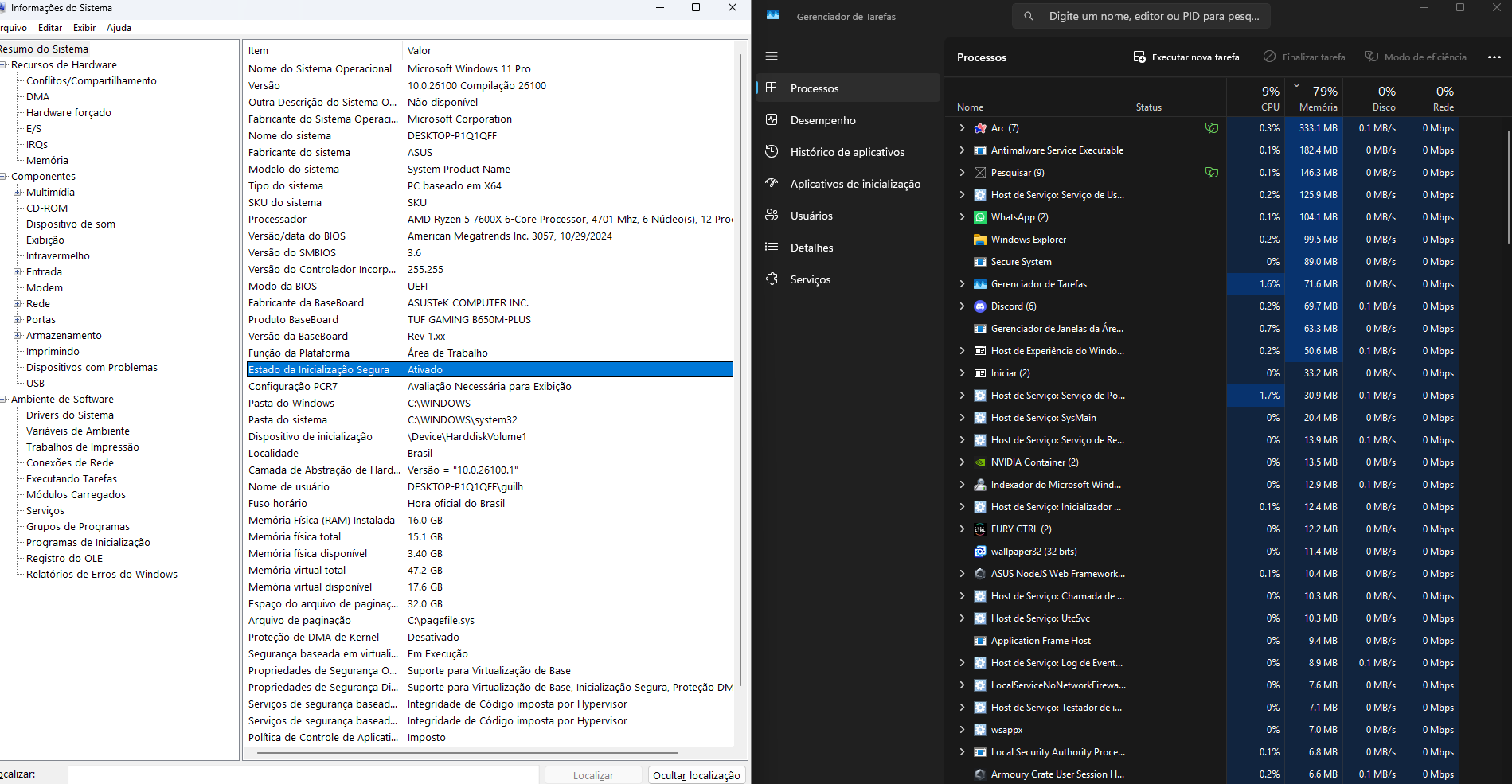The height and width of the screenshot is (784, 1512).
Task: Collapse the Ambiente de Software tree node
Action: pyautogui.click(x=3, y=399)
